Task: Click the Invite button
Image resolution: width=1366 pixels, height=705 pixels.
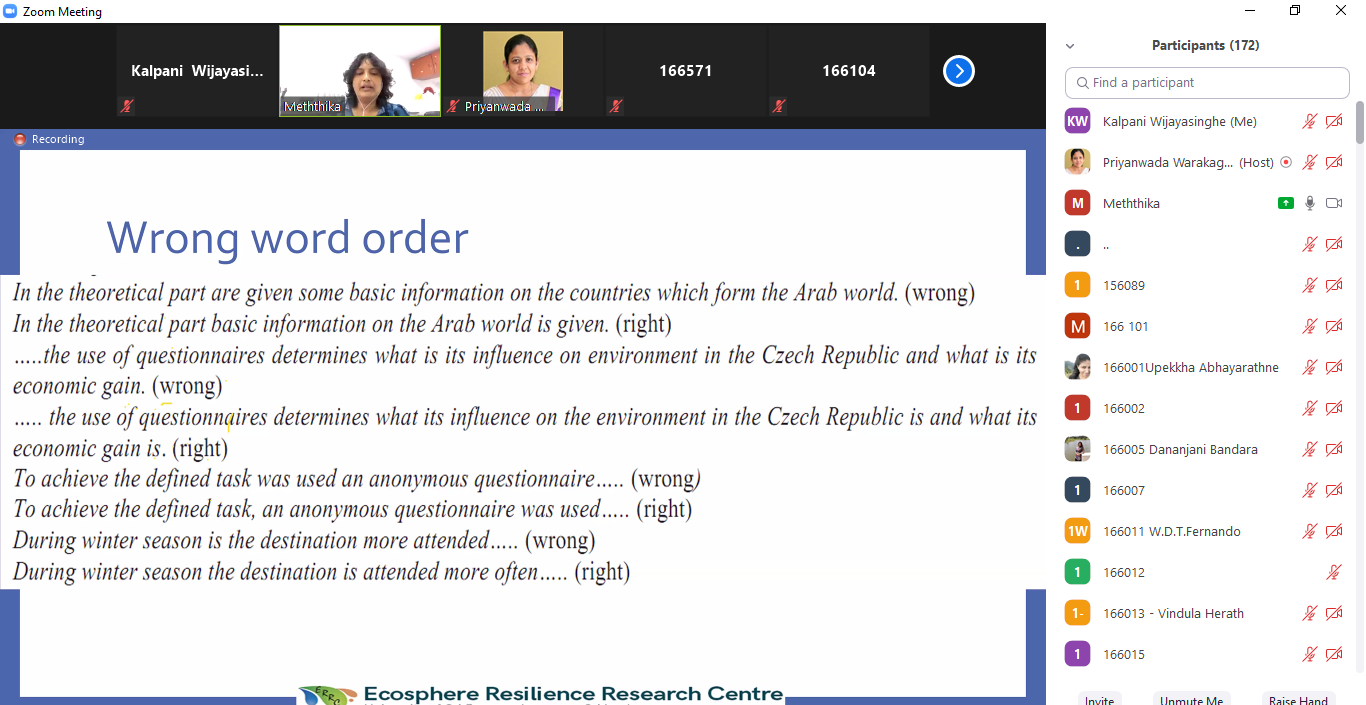Action: pyautogui.click(x=1099, y=699)
